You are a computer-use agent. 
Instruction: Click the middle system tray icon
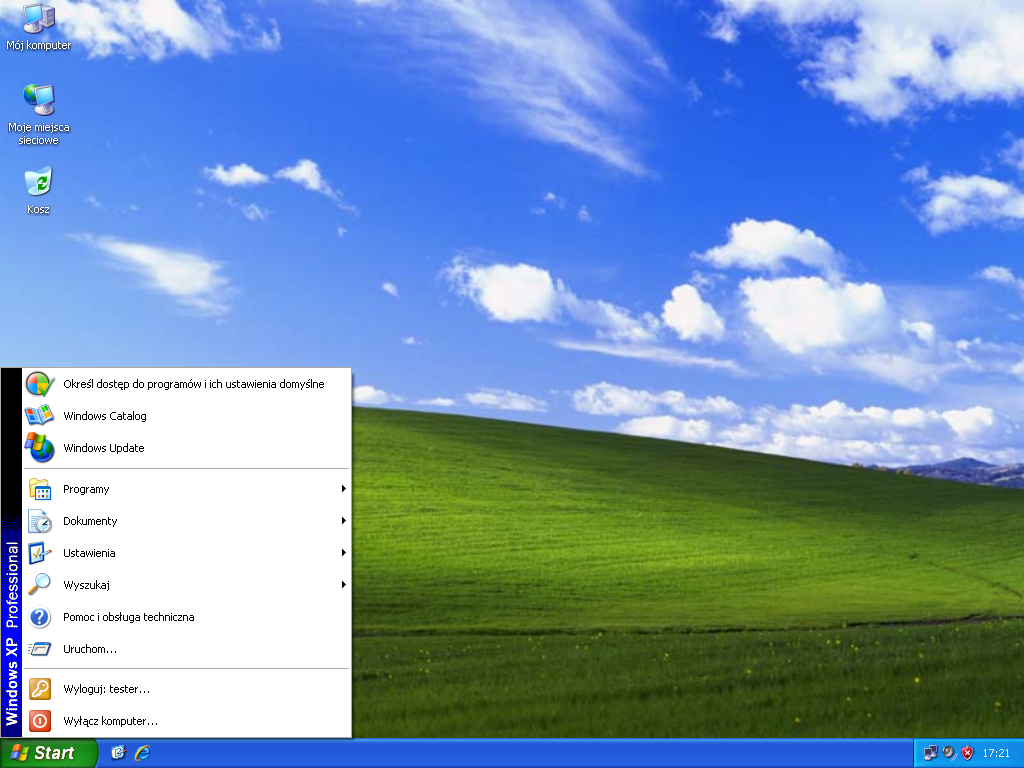click(949, 753)
